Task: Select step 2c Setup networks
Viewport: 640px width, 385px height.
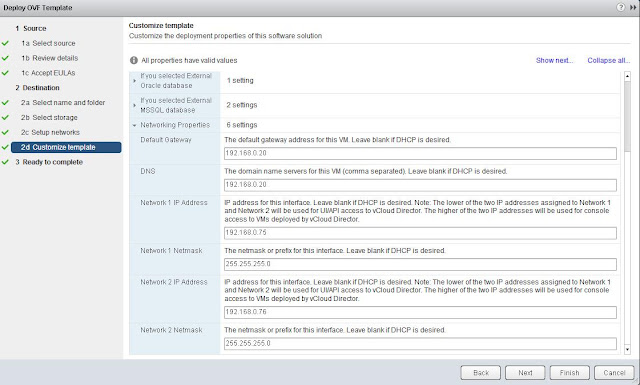Action: [x=50, y=132]
